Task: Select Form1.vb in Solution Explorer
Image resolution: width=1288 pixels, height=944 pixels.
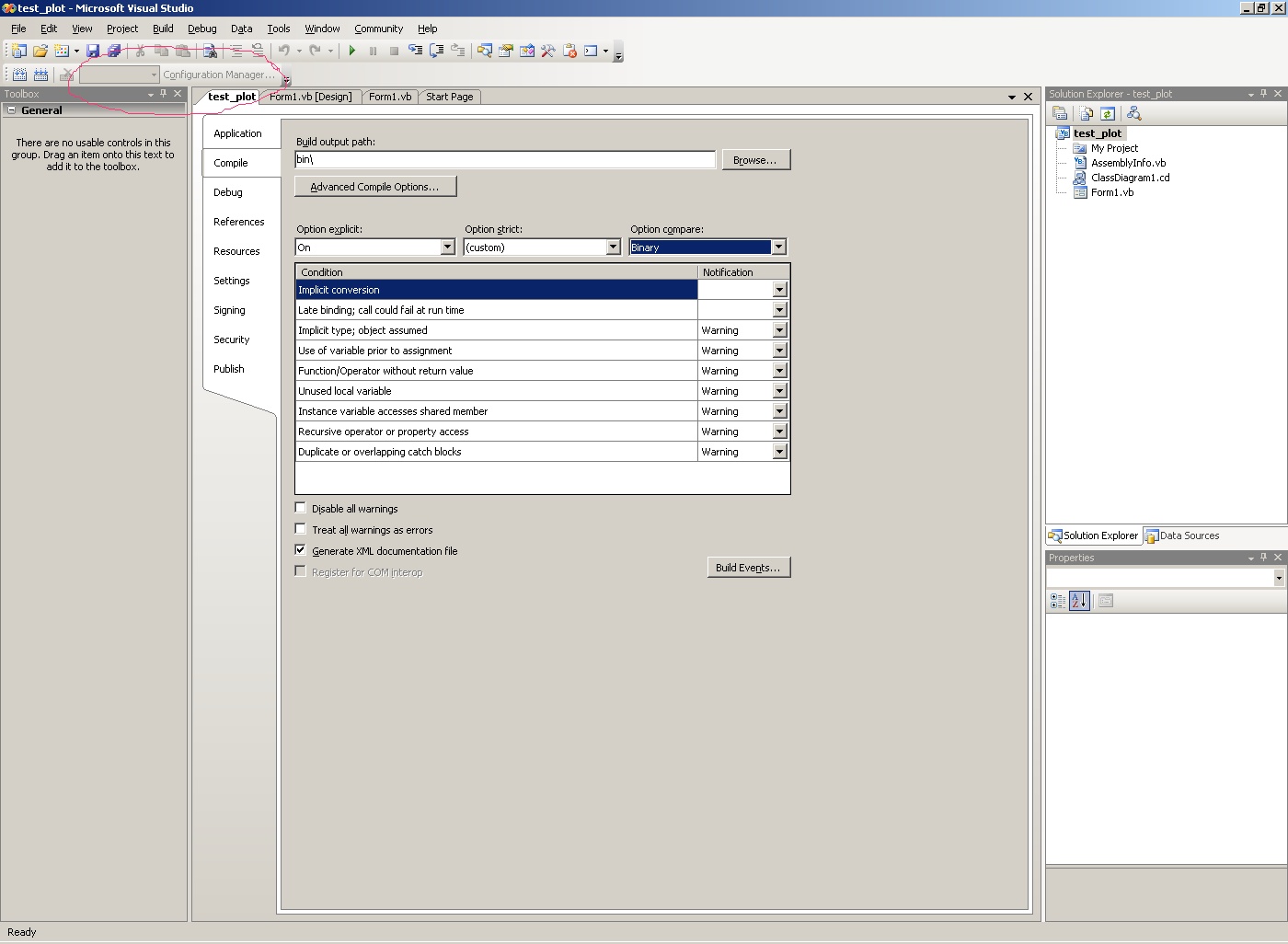Action: coord(1112,192)
